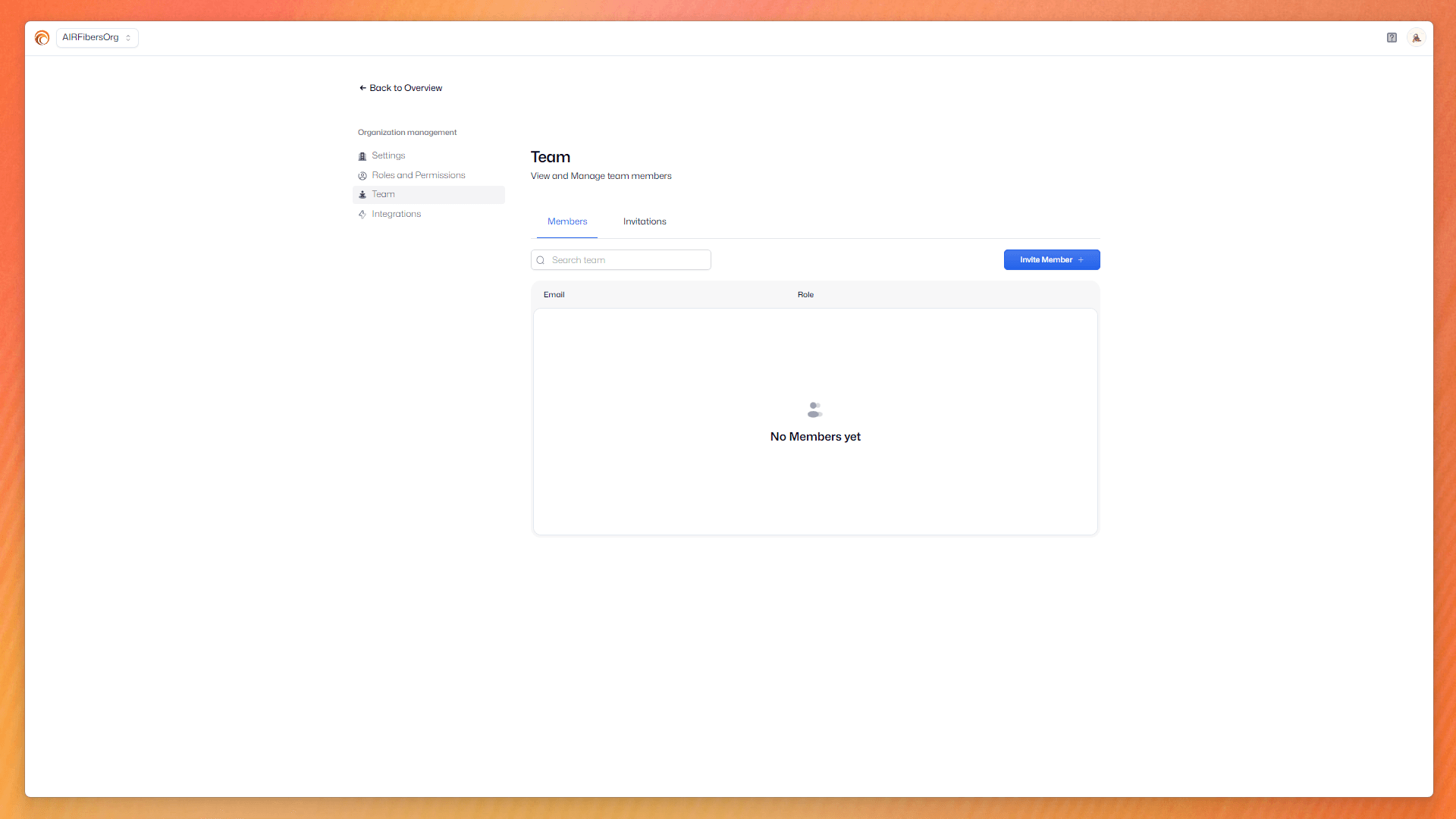The image size is (1456, 819).
Task: Click the Email column header
Action: click(x=554, y=295)
